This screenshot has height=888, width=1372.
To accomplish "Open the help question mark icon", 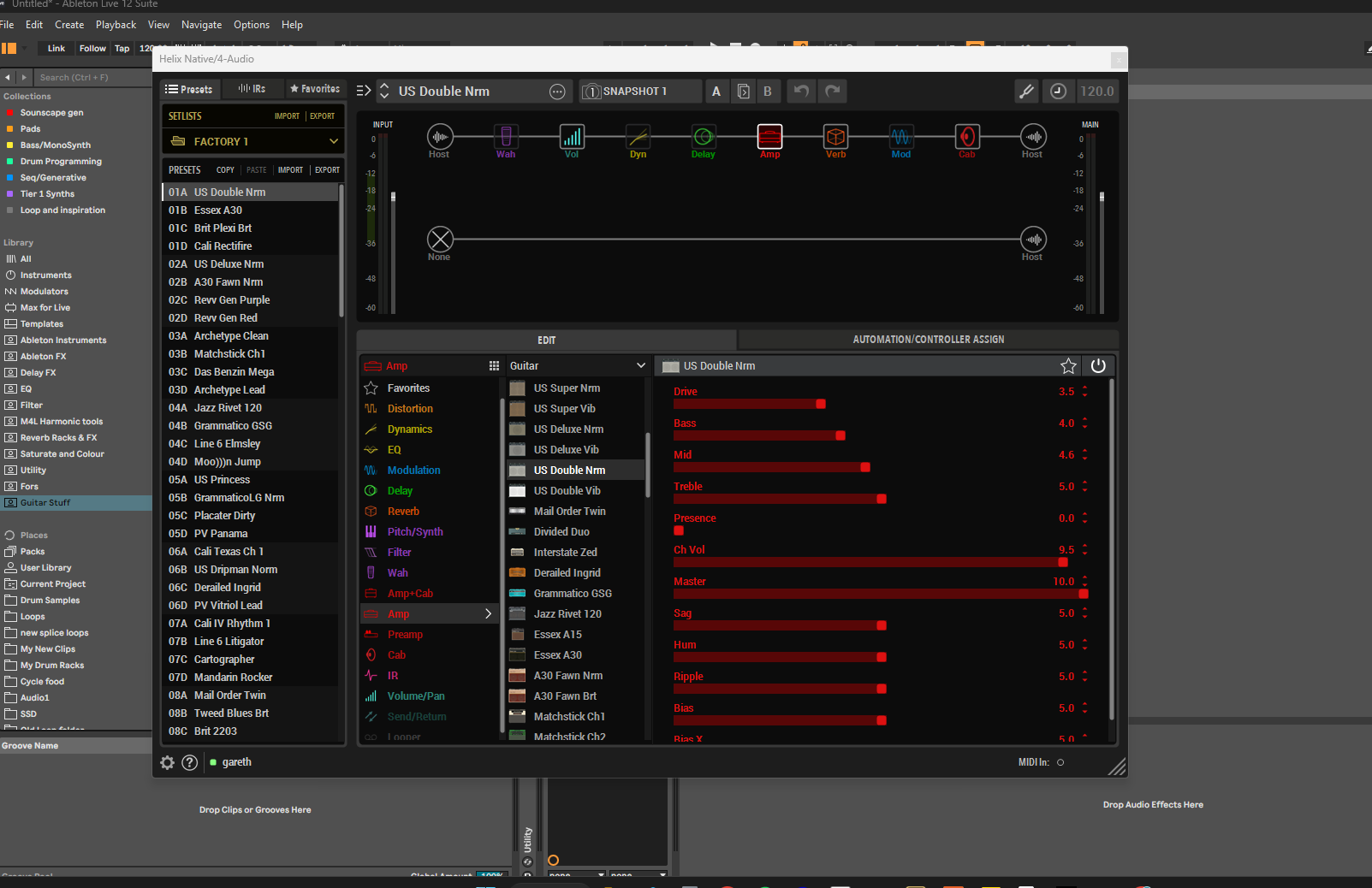I will tap(190, 762).
